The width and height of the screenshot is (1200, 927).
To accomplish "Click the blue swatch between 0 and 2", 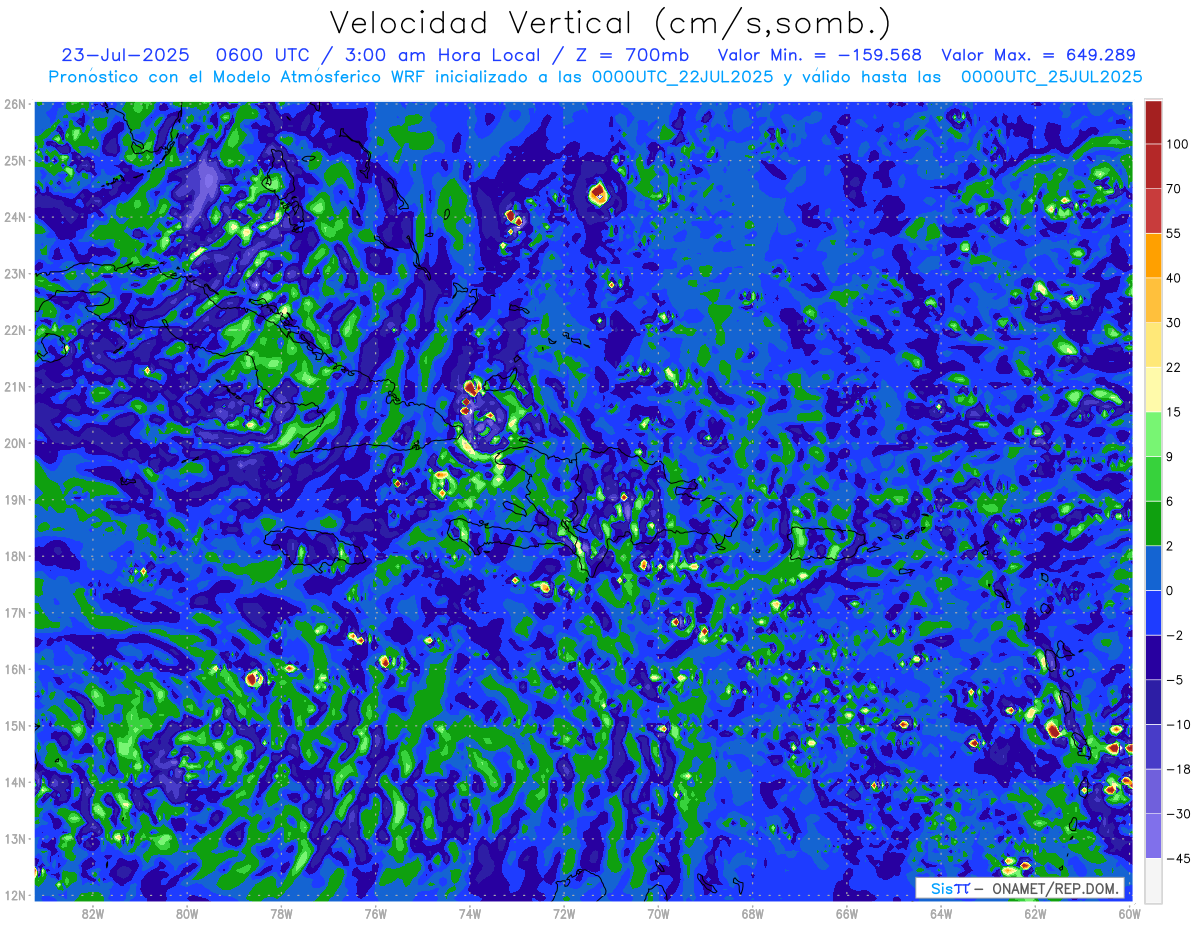I will coord(1153,566).
